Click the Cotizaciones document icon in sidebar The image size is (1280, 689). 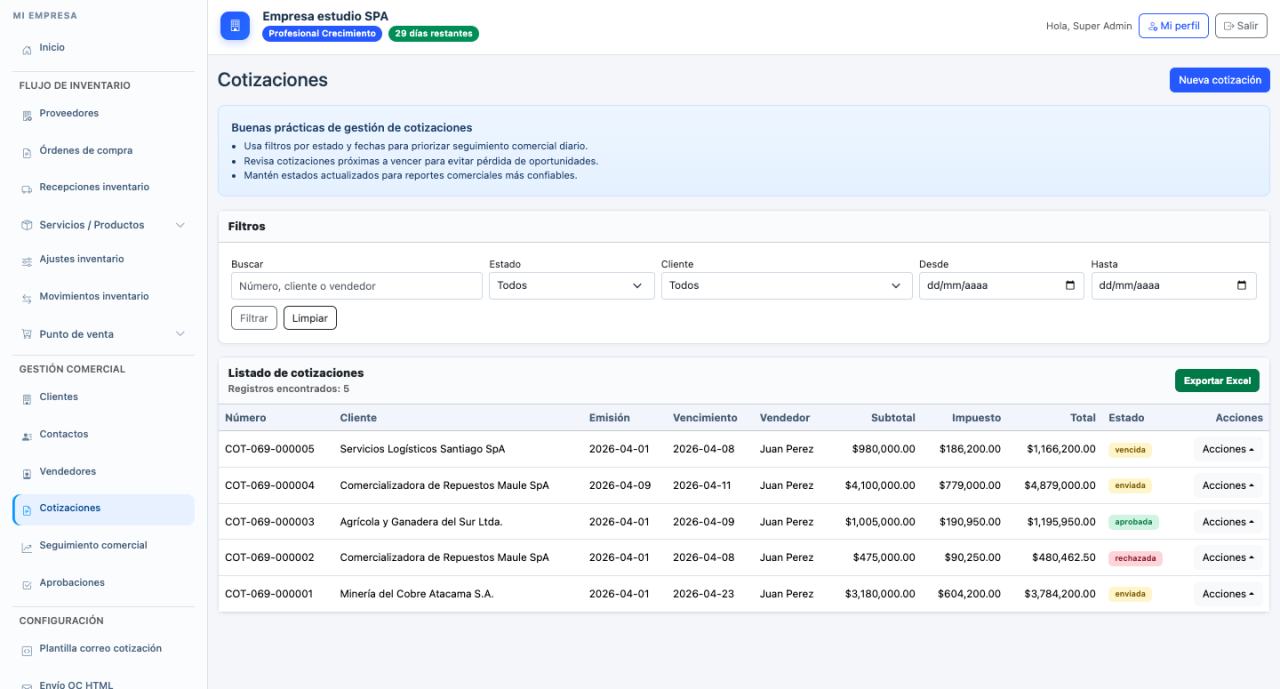point(27,509)
